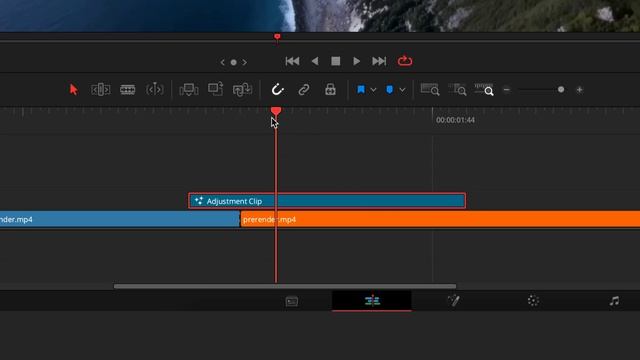Image resolution: width=640 pixels, height=360 pixels.
Task: Click the Insert Clip icon
Action: click(x=189, y=89)
